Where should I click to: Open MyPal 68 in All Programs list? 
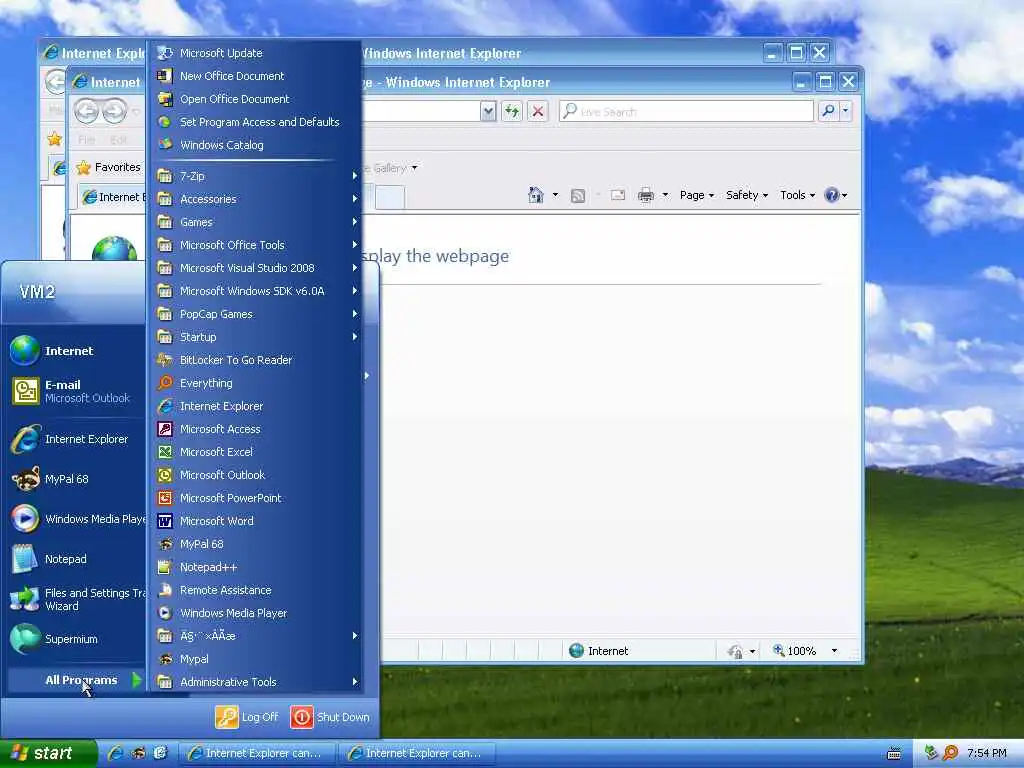[255, 543]
